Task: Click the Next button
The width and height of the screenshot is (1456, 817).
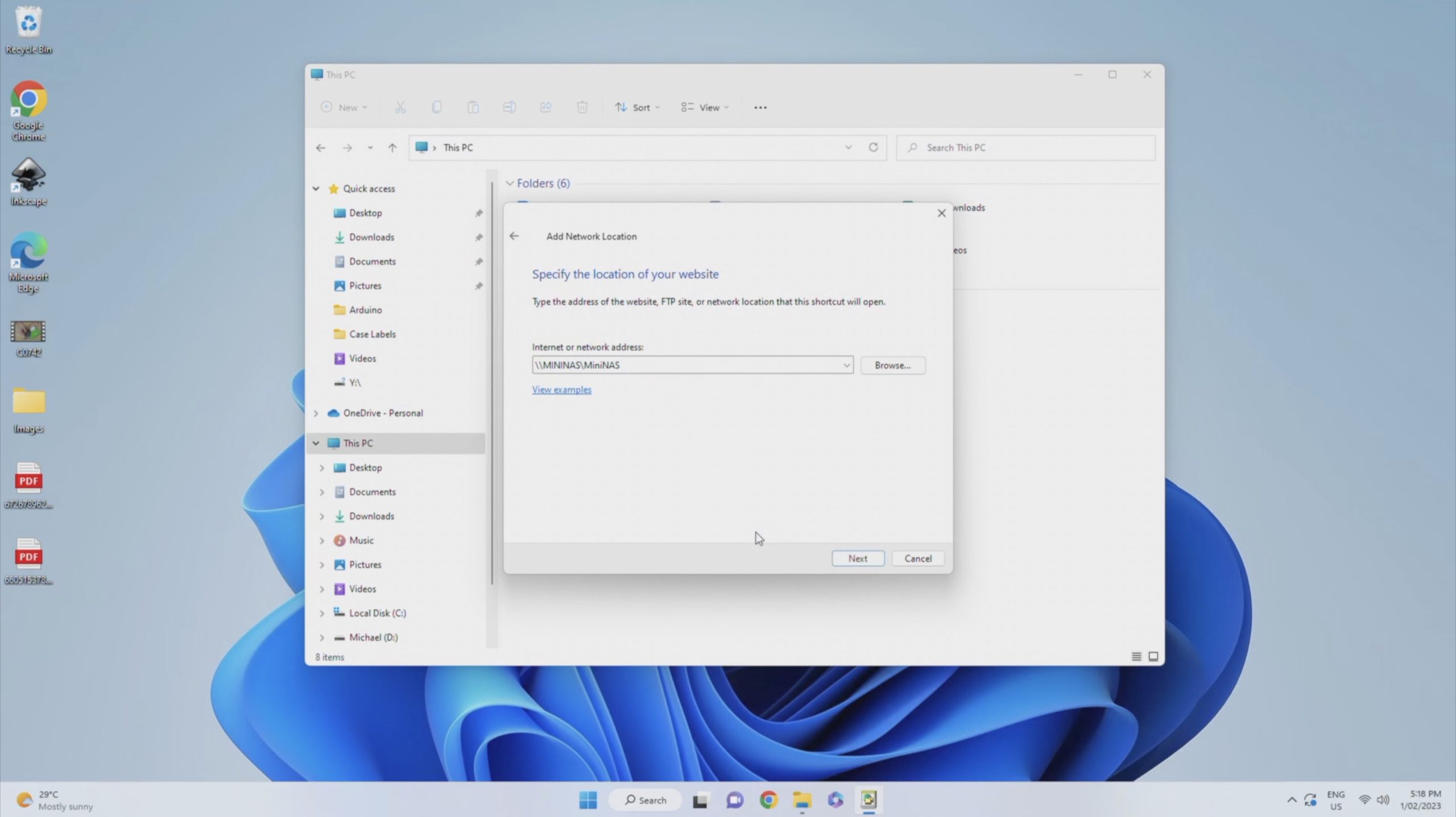Action: tap(858, 558)
